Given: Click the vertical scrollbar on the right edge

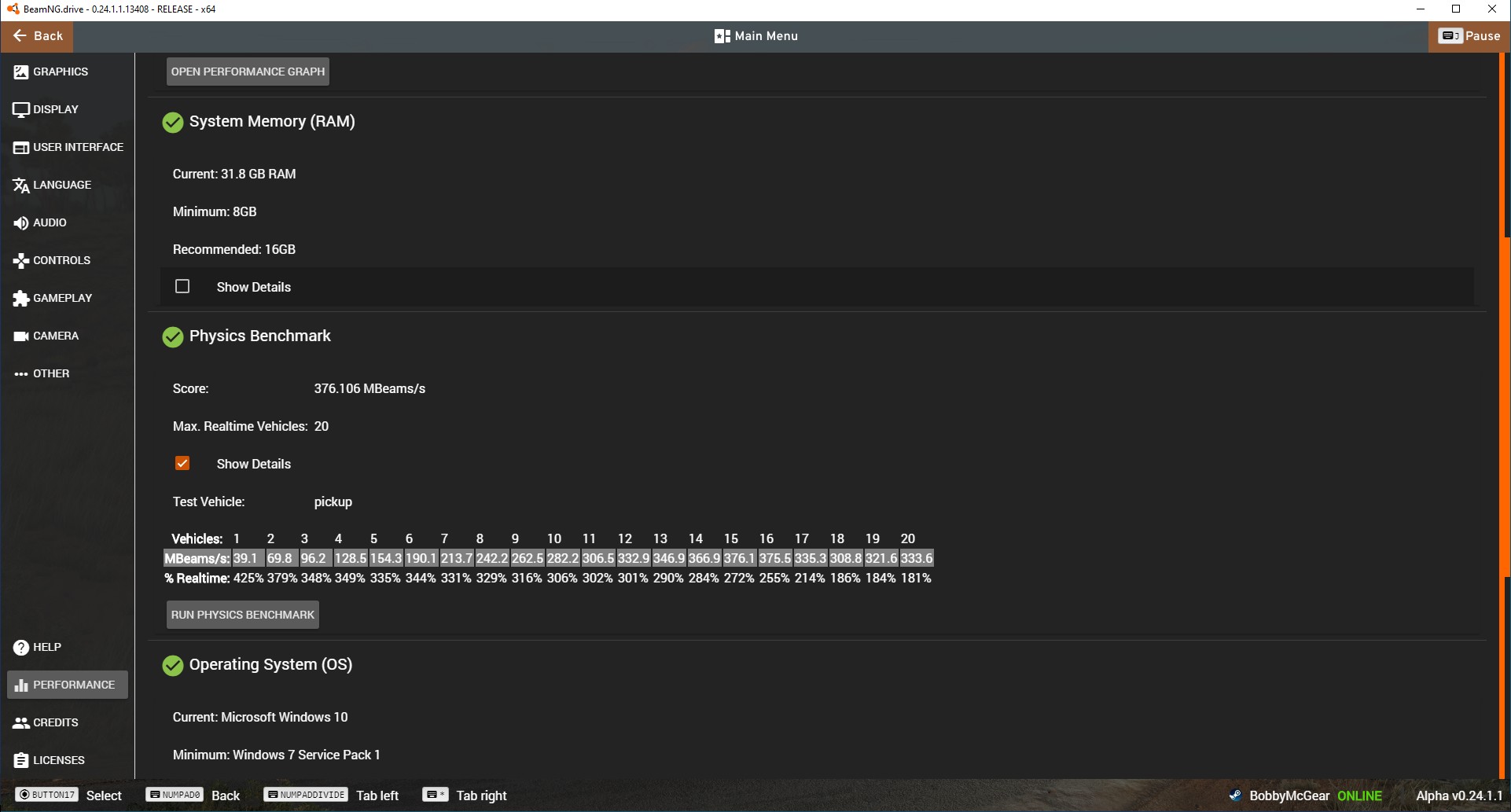Looking at the screenshot, I should (1506, 409).
